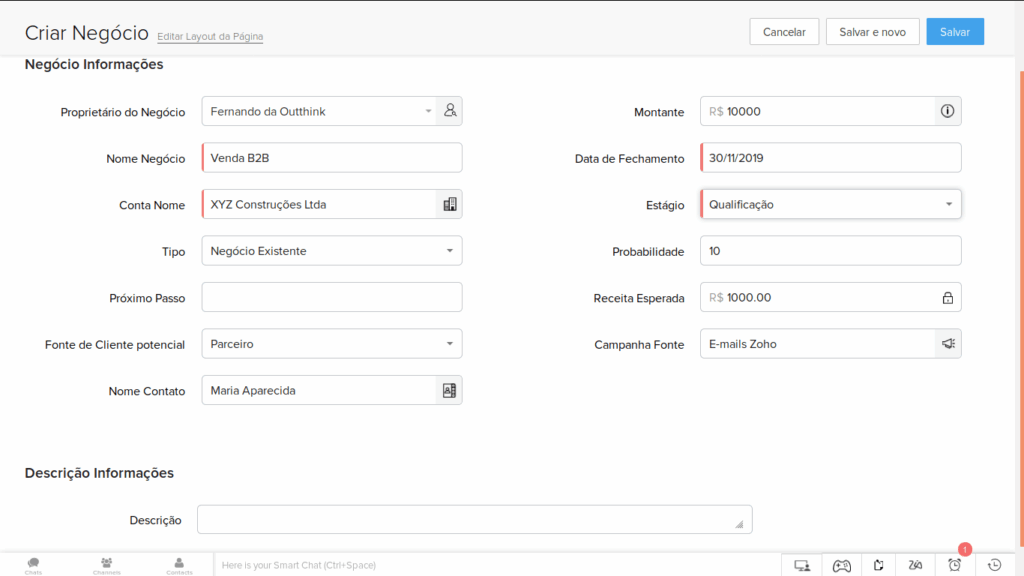Click the Nome Contato text field
This screenshot has width=1024, height=576.
click(x=319, y=391)
